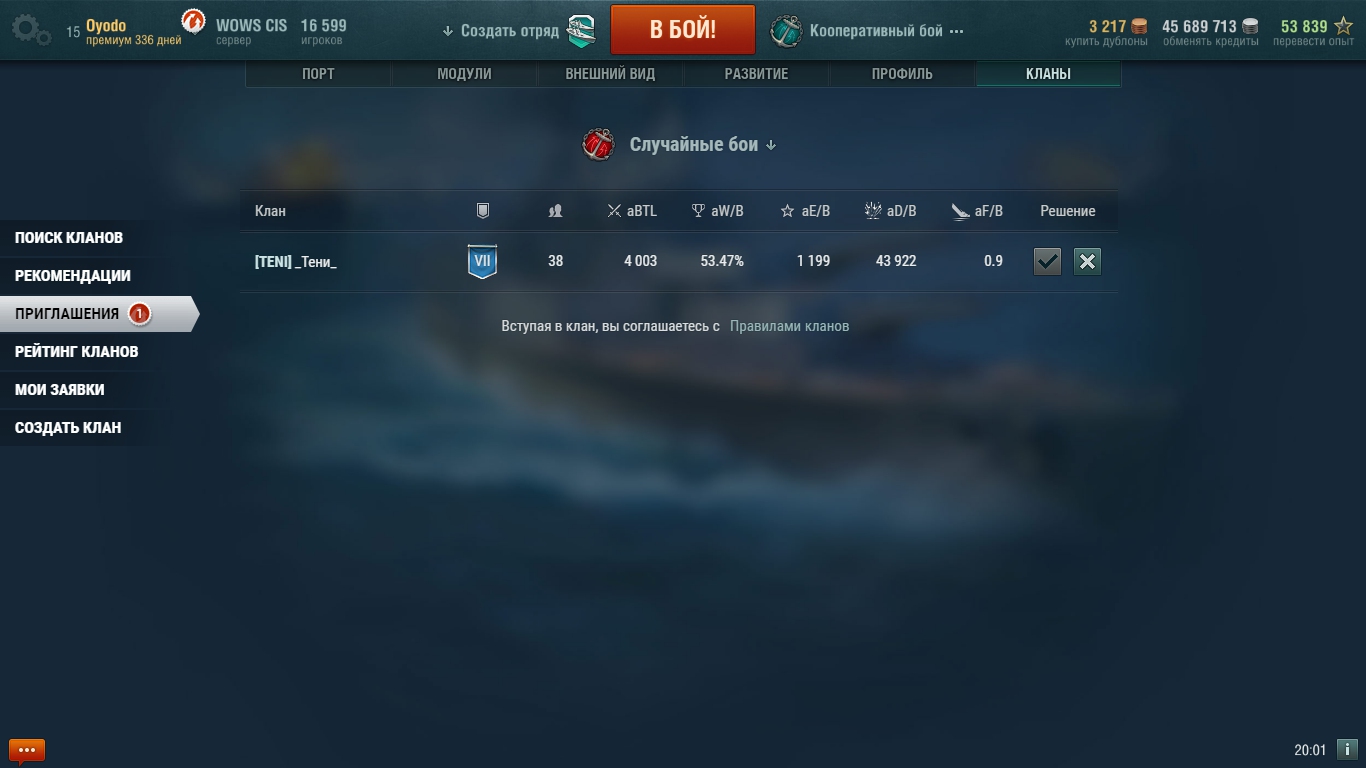Screen dimensions: 1366x768
Task: Open the info icon near clock
Action: 1347,749
